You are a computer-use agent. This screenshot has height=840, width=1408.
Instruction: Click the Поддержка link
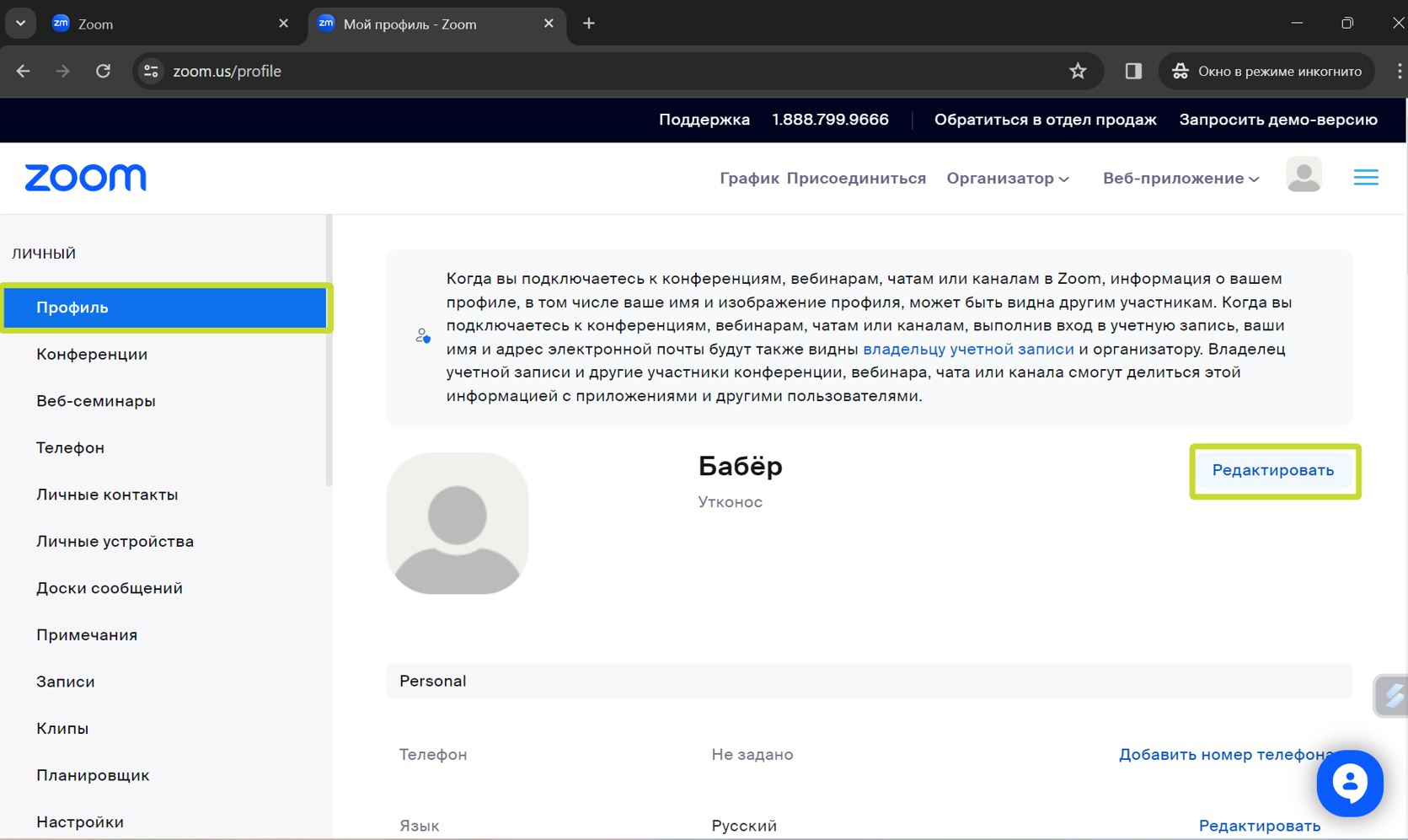coord(704,120)
